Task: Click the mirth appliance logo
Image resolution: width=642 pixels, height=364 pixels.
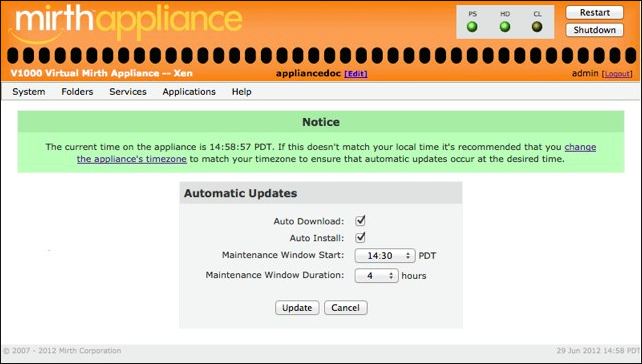Action: click(125, 23)
